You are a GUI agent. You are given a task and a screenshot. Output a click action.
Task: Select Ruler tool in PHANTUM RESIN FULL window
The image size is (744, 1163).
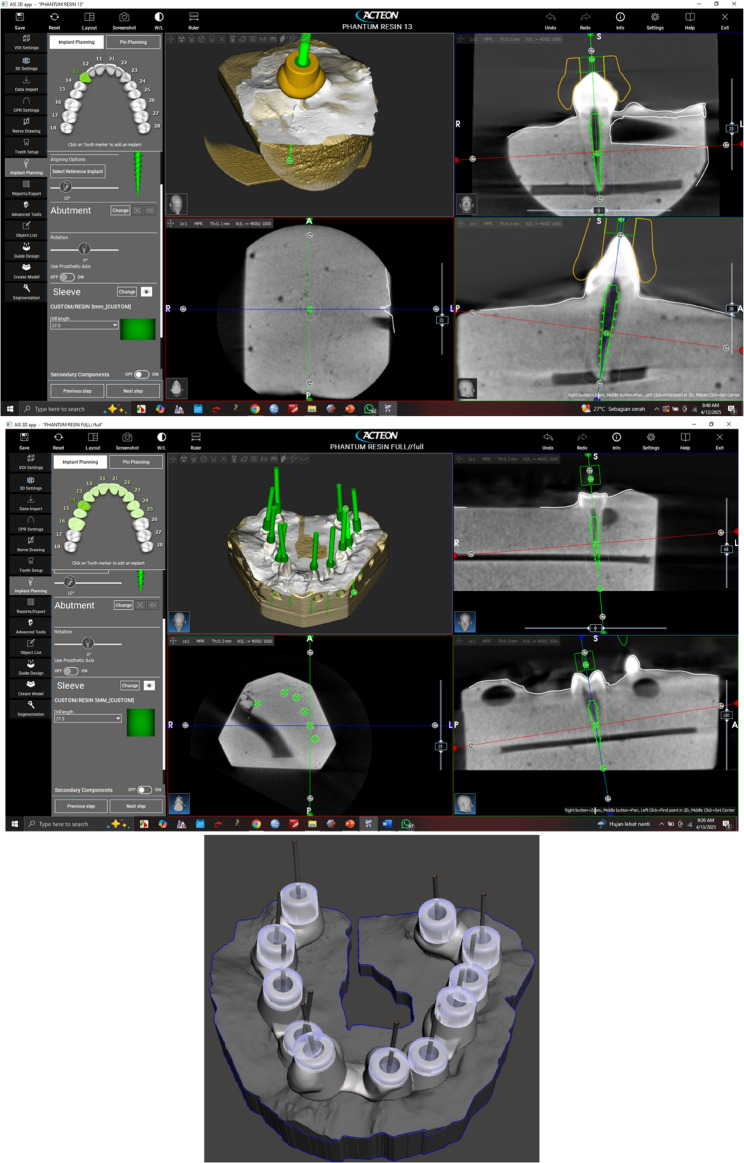coord(196,441)
